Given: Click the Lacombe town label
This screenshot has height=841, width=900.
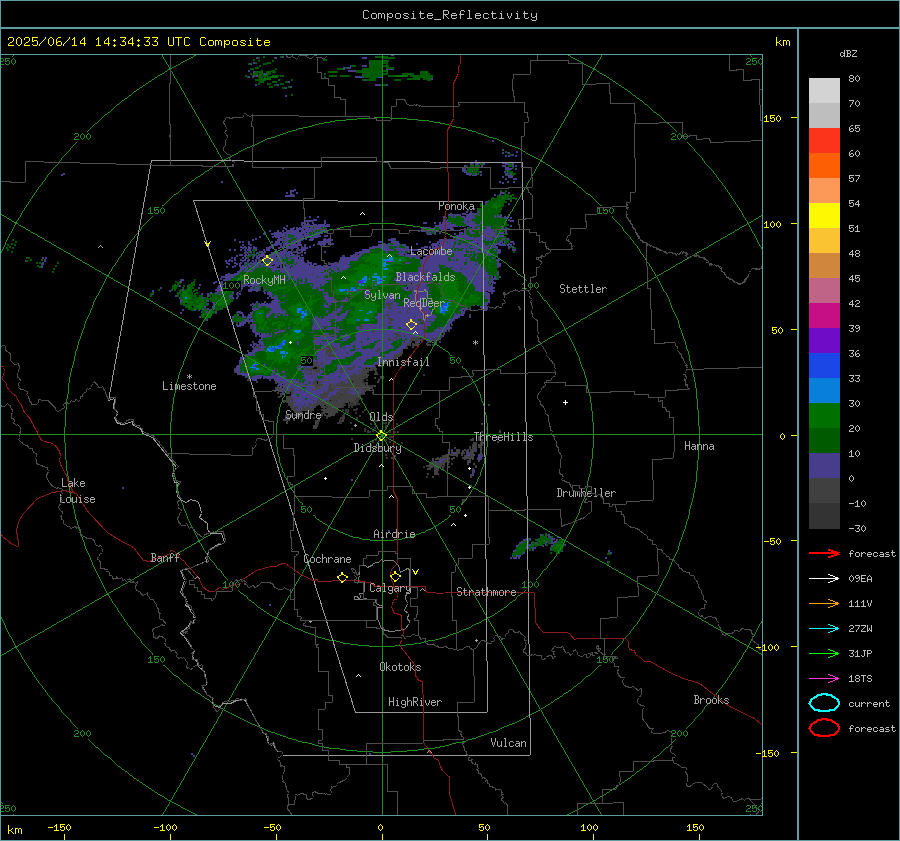Looking at the screenshot, I should pos(431,251).
